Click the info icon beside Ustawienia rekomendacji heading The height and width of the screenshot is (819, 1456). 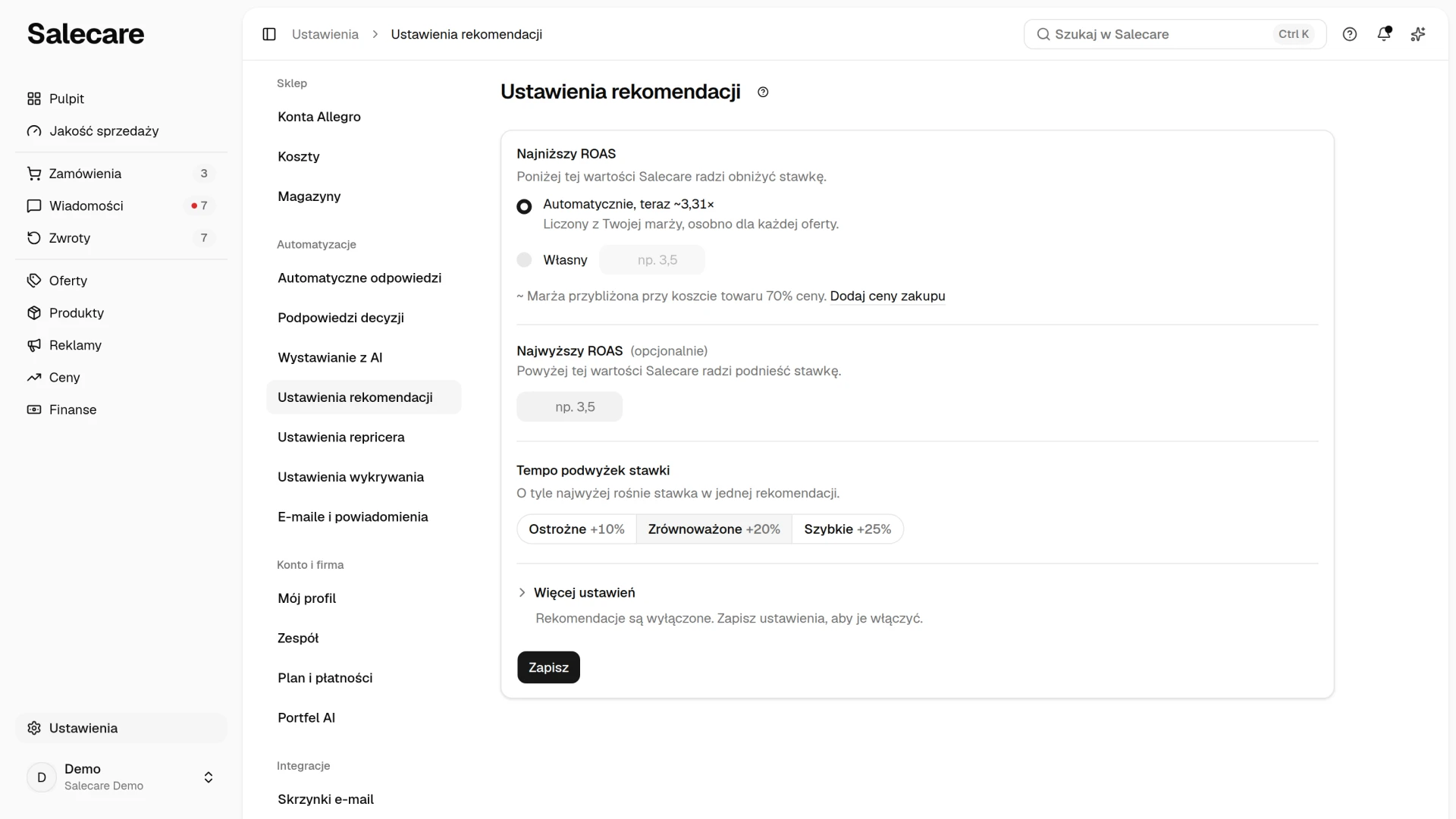coord(763,92)
